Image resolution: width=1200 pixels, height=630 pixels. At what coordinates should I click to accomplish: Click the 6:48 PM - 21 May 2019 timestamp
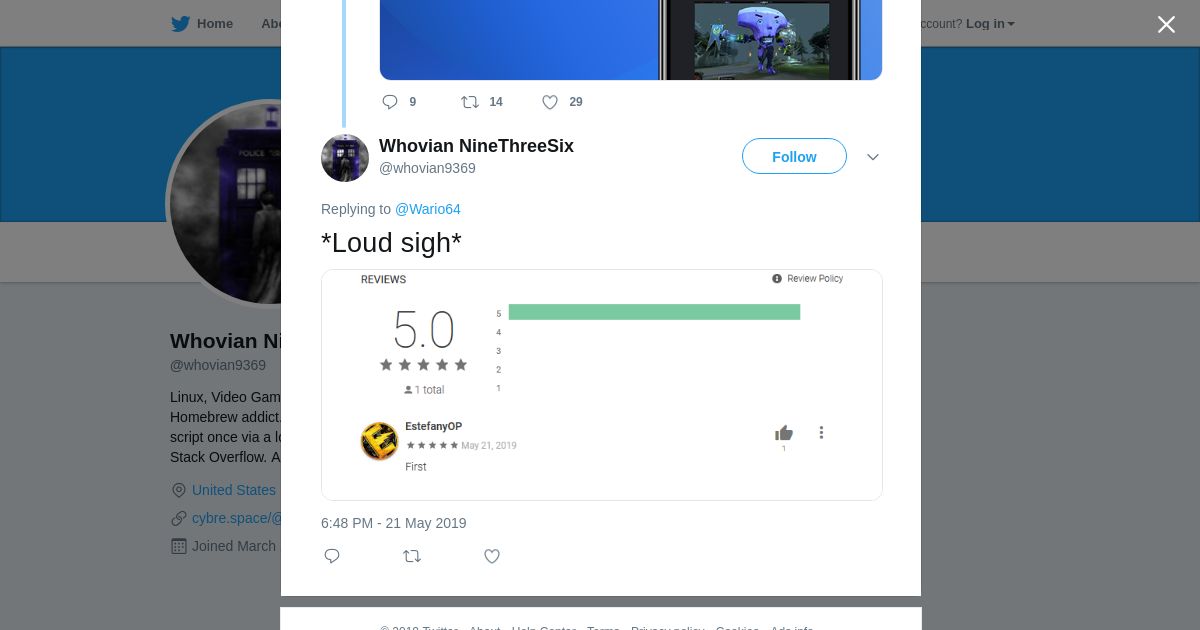pyautogui.click(x=394, y=523)
